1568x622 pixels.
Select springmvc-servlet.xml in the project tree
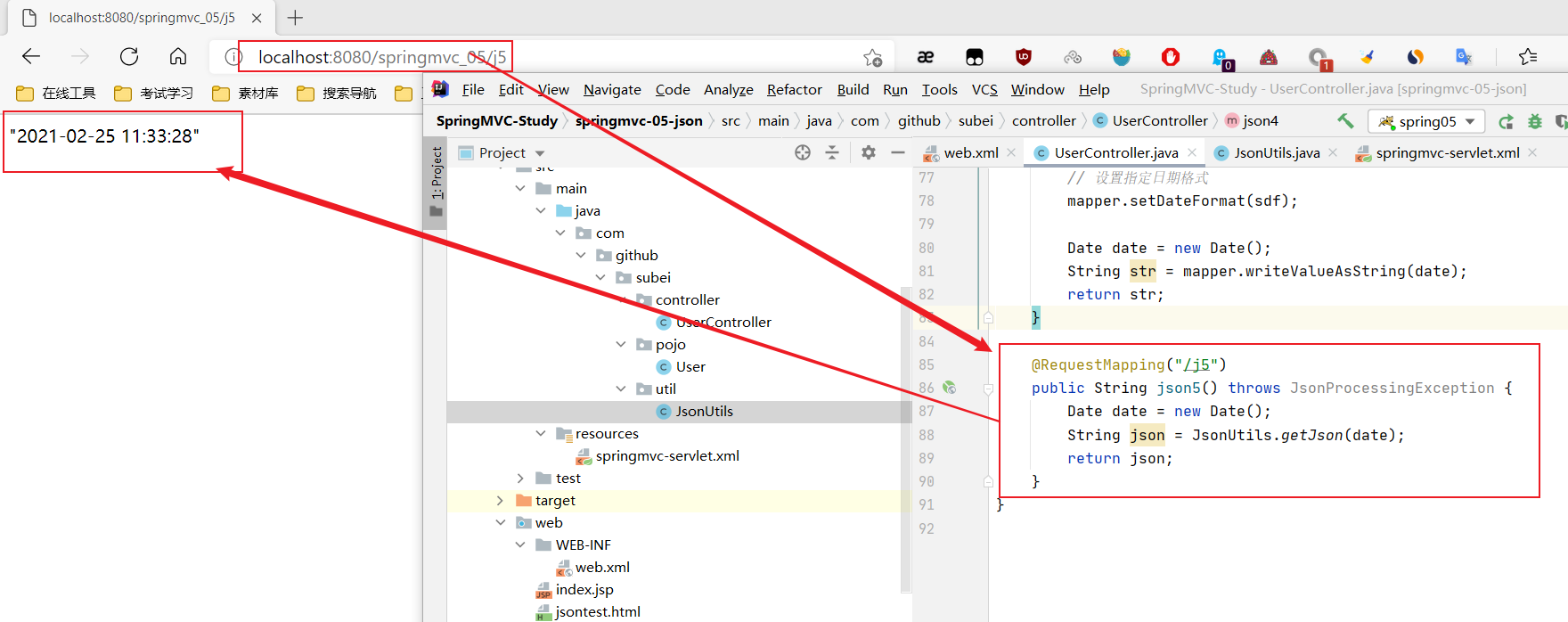point(666,456)
